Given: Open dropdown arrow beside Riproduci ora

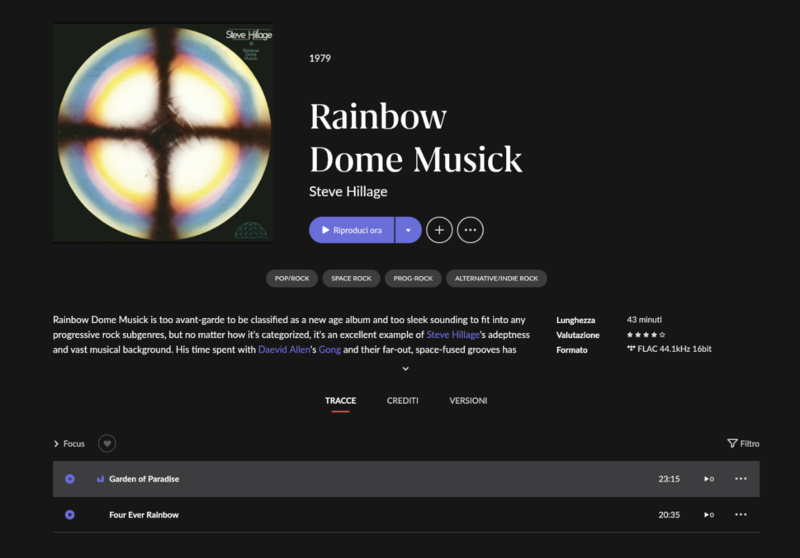Looking at the screenshot, I should pos(408,230).
